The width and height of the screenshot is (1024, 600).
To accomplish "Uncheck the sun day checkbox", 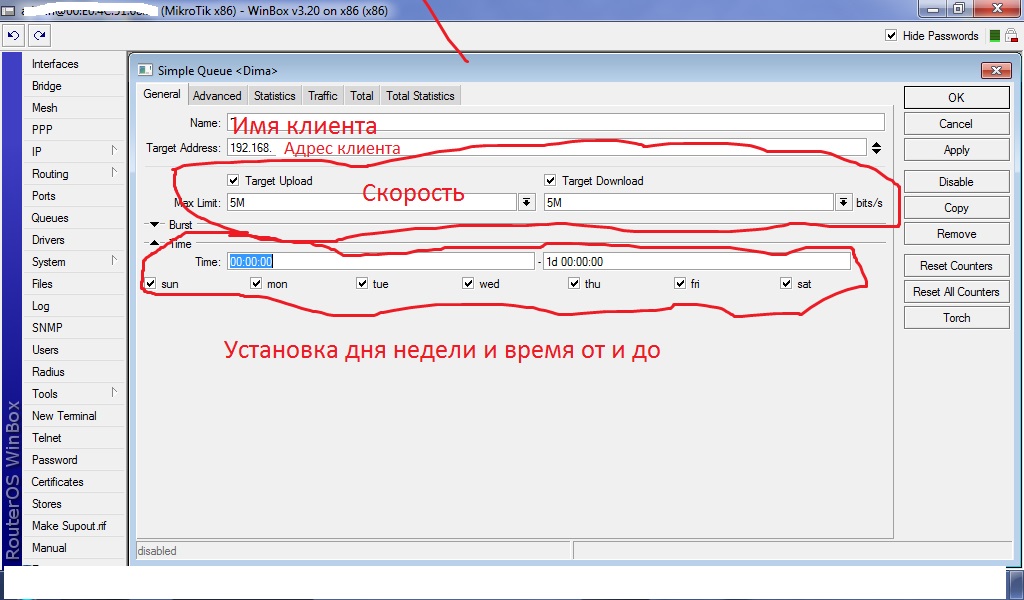I will [x=150, y=283].
